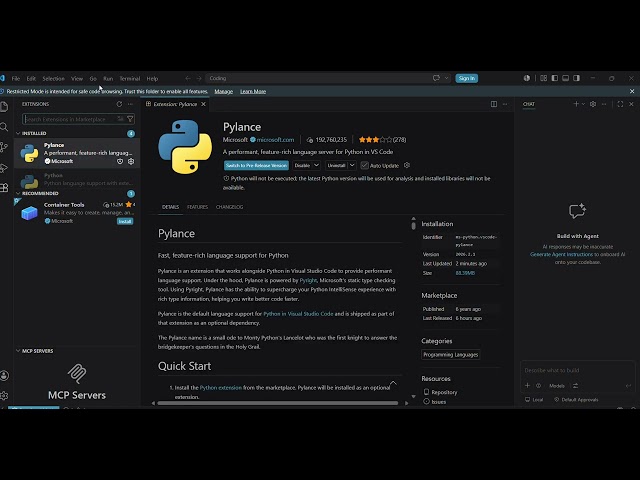Open the extensions filter funnel
Viewport: 640px width, 480px height.
[x=130, y=119]
